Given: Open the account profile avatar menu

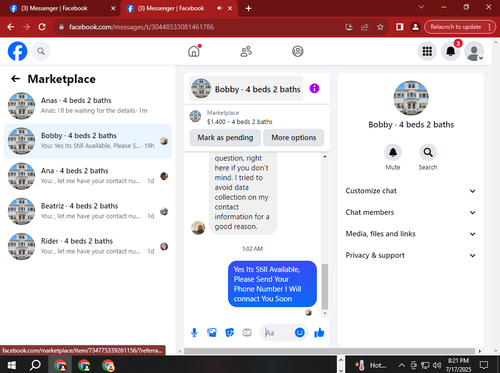Looking at the screenshot, I should click(474, 51).
